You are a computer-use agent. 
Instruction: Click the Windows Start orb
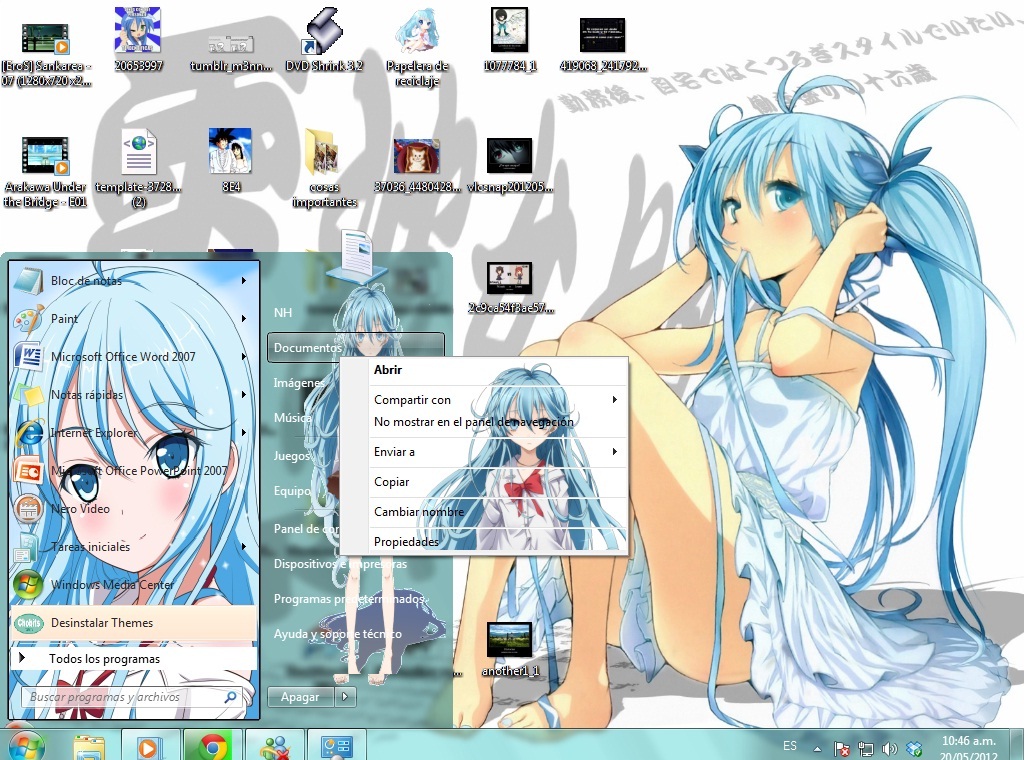26,746
